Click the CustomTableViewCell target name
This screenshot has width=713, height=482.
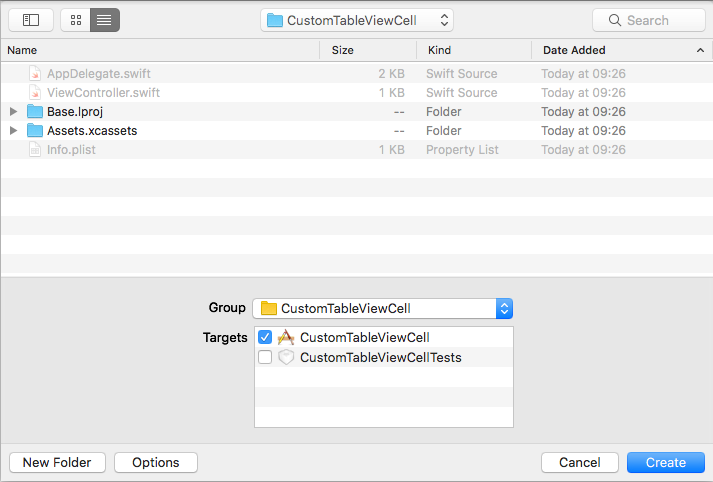pyautogui.click(x=365, y=337)
